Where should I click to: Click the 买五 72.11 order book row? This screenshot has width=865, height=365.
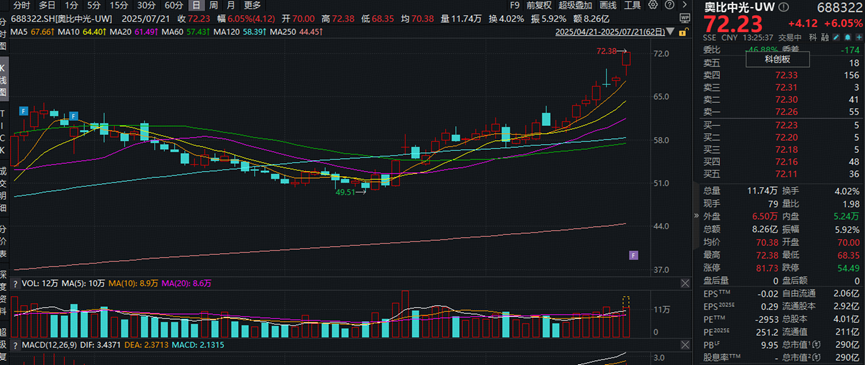781,174
